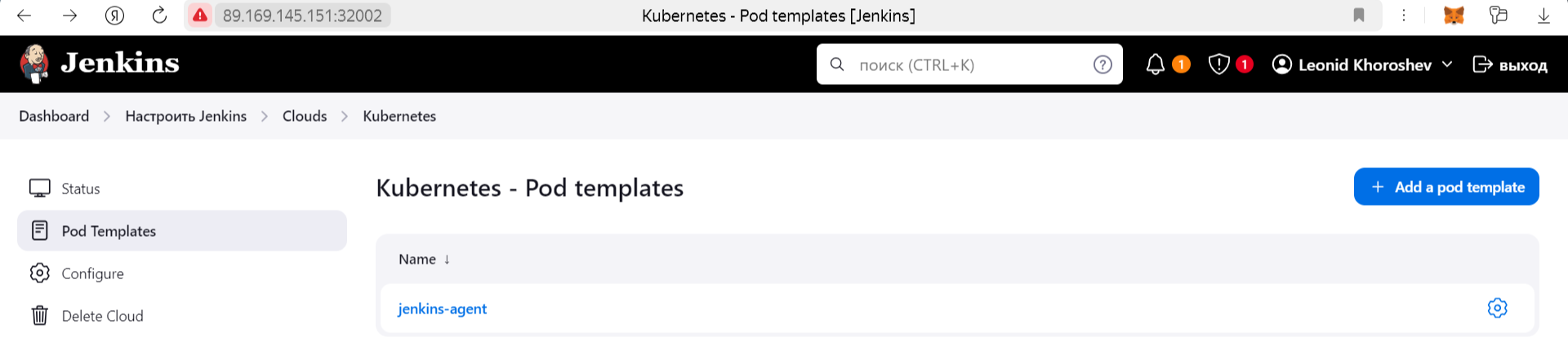The width and height of the screenshot is (1568, 342).
Task: Go to the Clouds breadcrumb
Action: click(305, 116)
